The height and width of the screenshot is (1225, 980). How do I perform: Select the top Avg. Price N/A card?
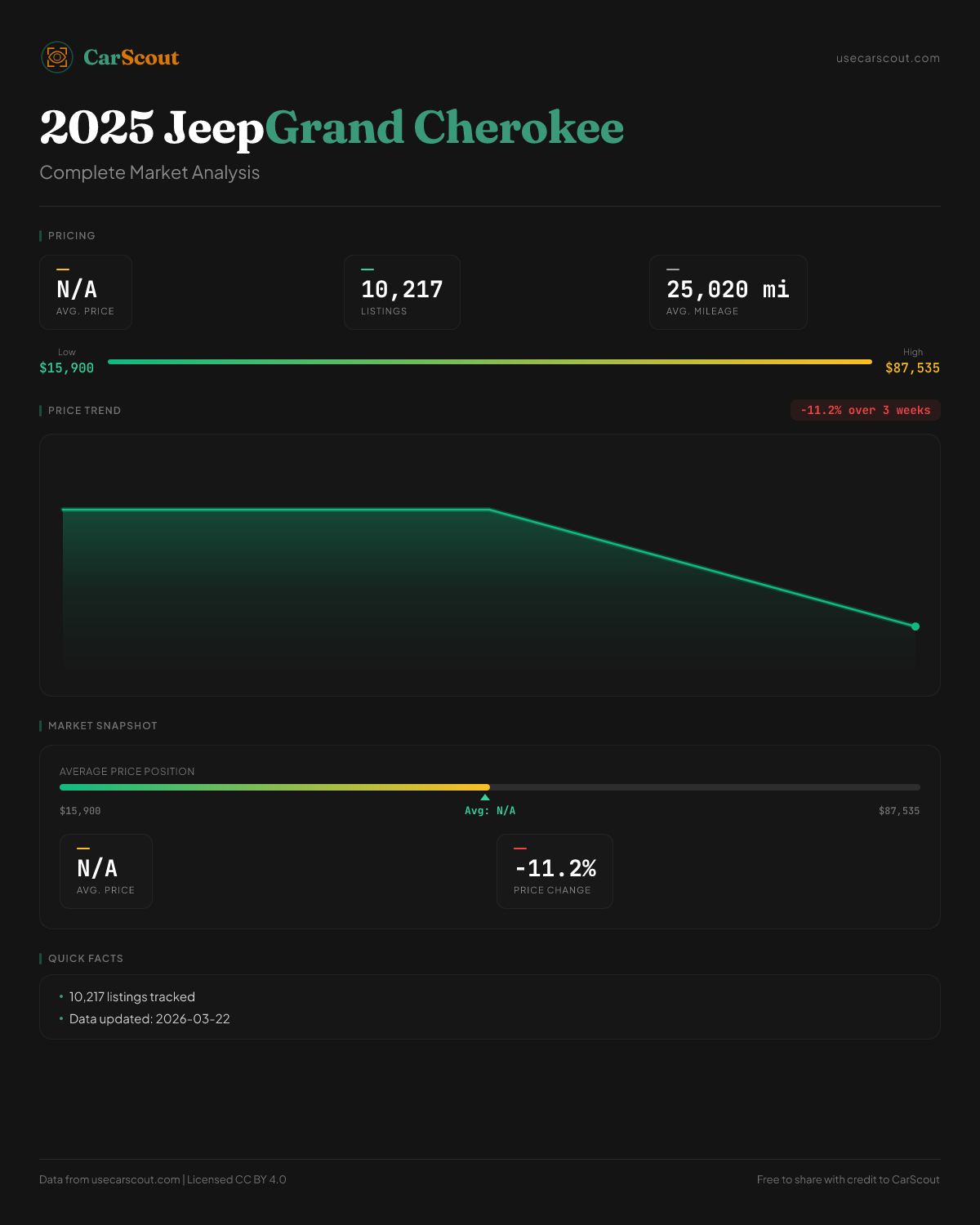(x=86, y=292)
